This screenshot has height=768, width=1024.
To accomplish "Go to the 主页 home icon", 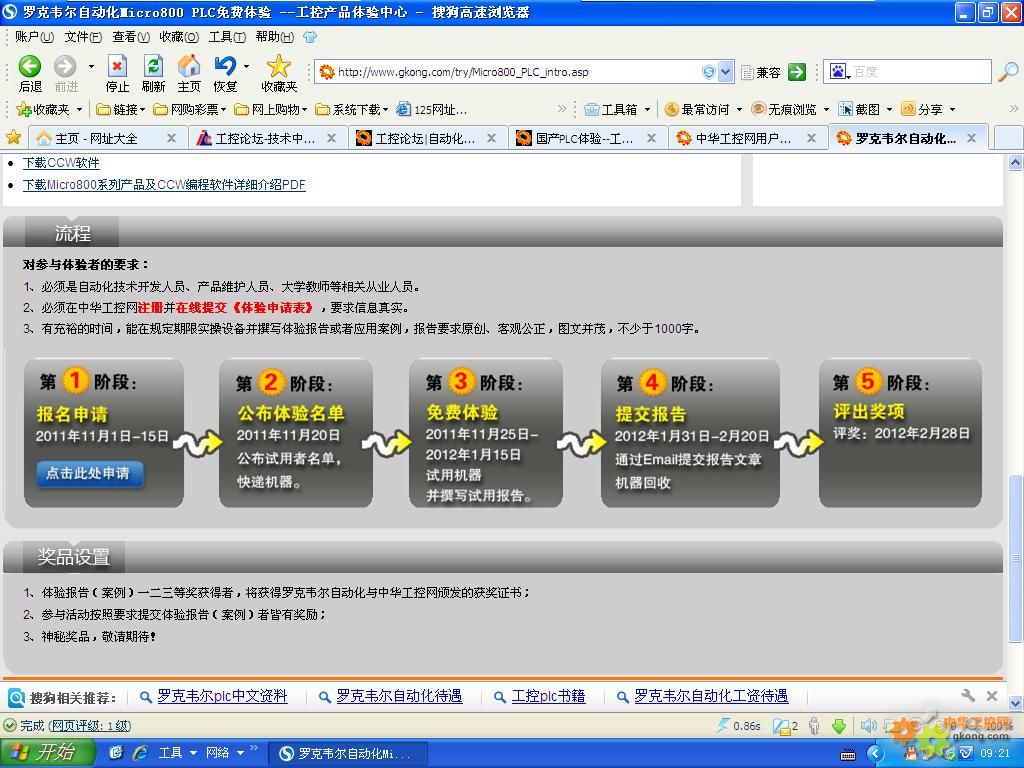I will [189, 72].
